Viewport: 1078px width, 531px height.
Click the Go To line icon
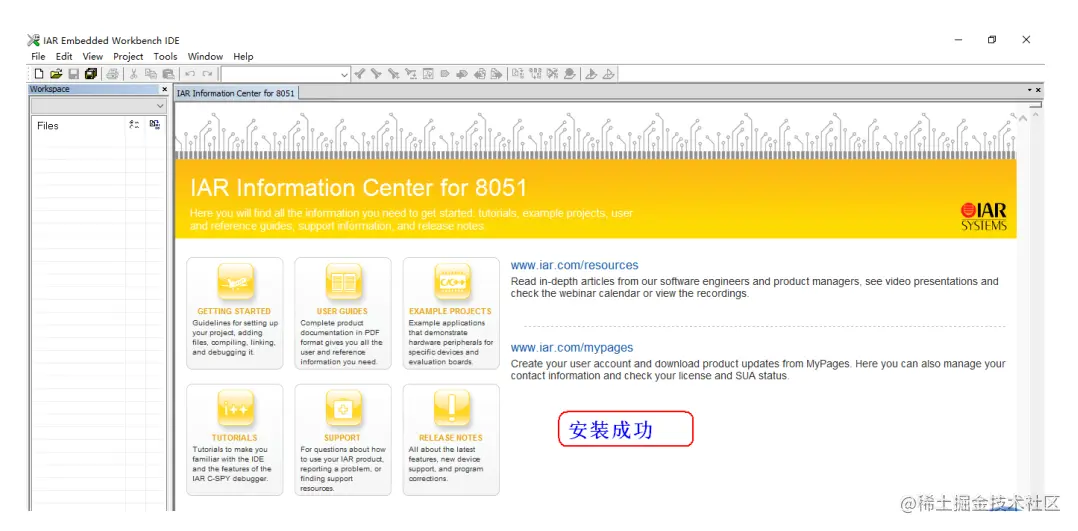pos(428,74)
